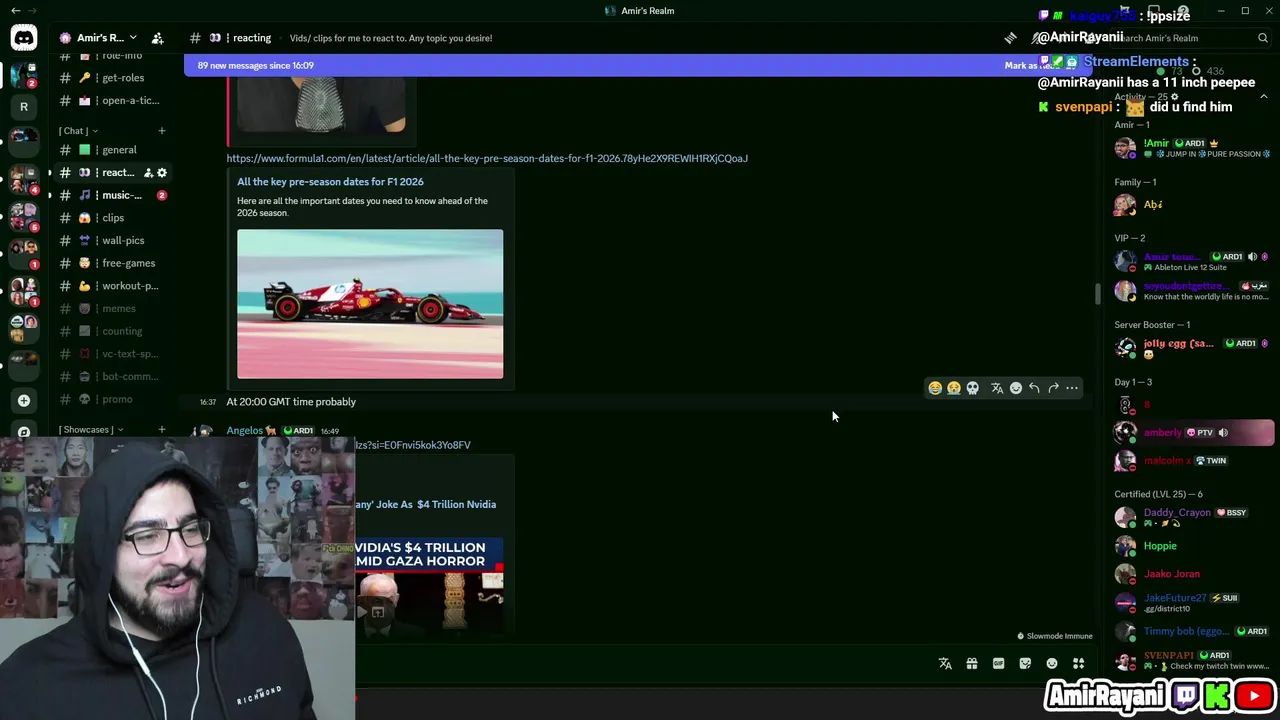Translate the hovered message
Screen dimensions: 1280x720
[x=997, y=388]
